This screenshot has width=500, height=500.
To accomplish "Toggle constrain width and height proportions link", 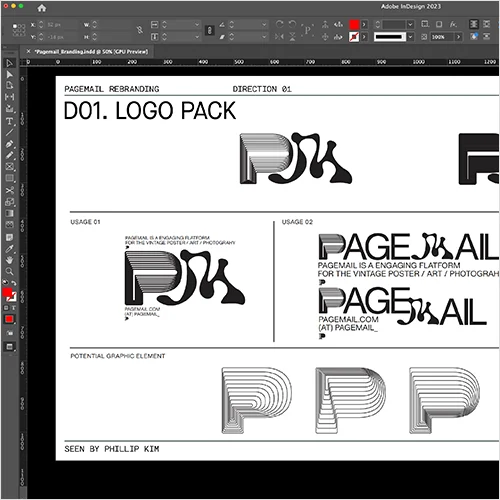I will (x=140, y=30).
